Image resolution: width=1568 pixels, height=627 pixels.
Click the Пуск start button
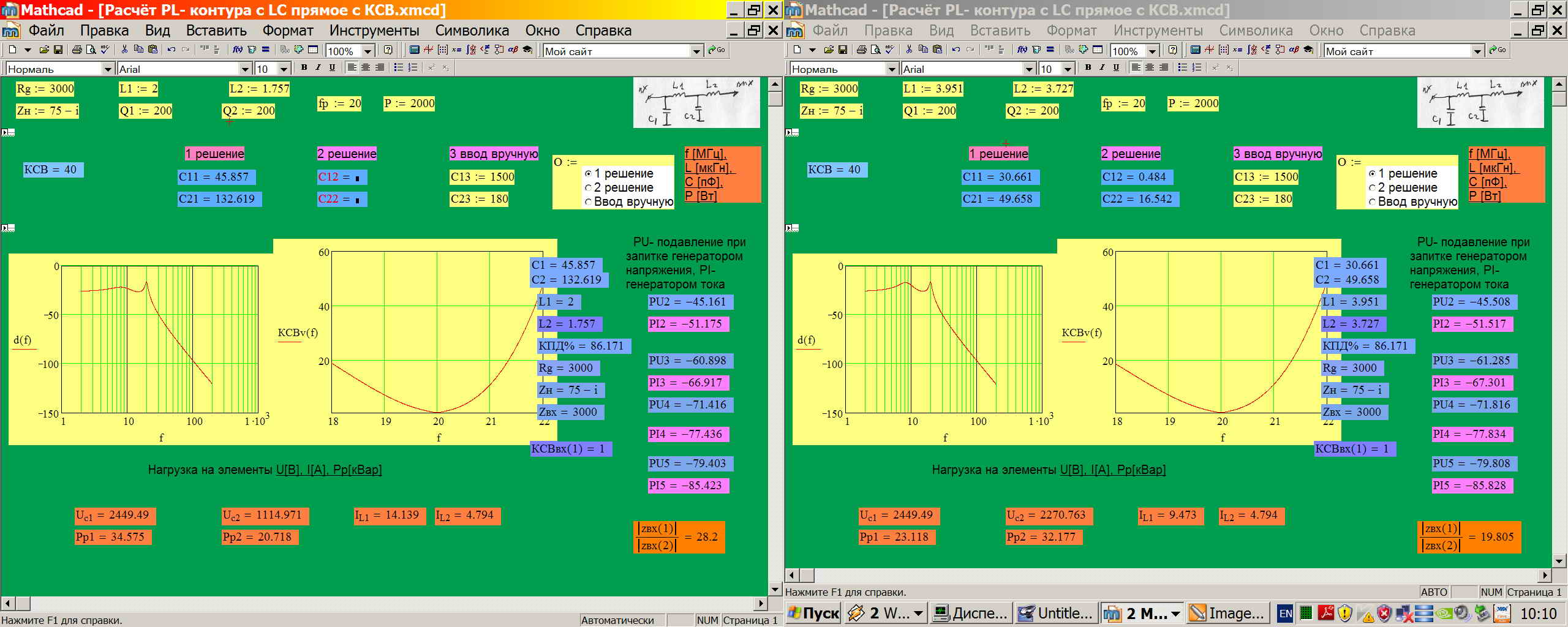pyautogui.click(x=813, y=613)
